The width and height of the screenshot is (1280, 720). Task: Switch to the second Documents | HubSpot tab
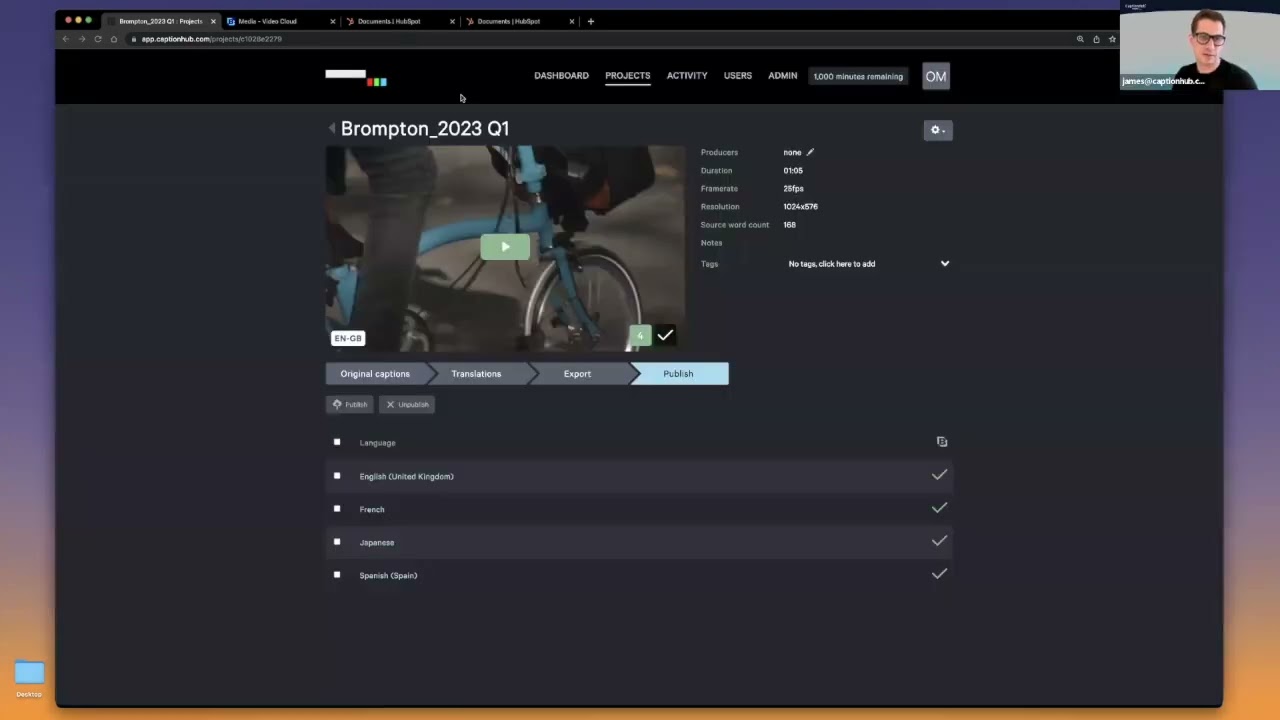click(x=519, y=21)
